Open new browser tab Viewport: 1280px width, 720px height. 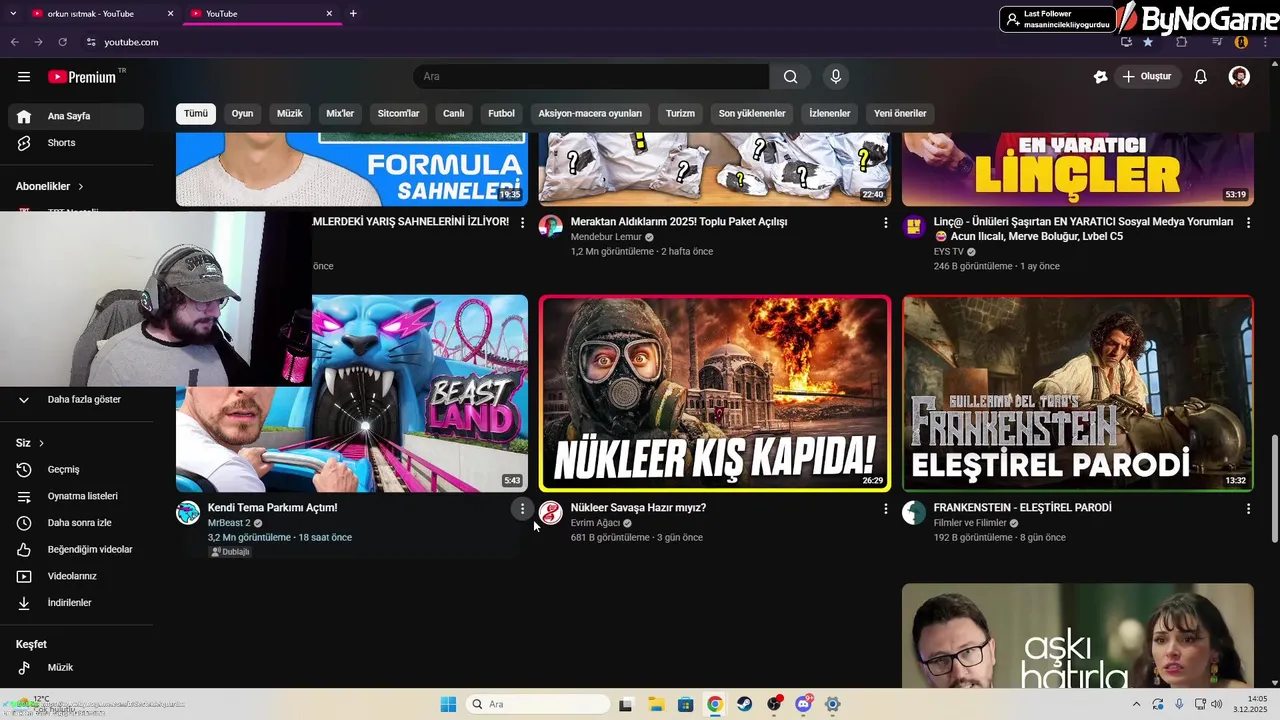(x=353, y=13)
